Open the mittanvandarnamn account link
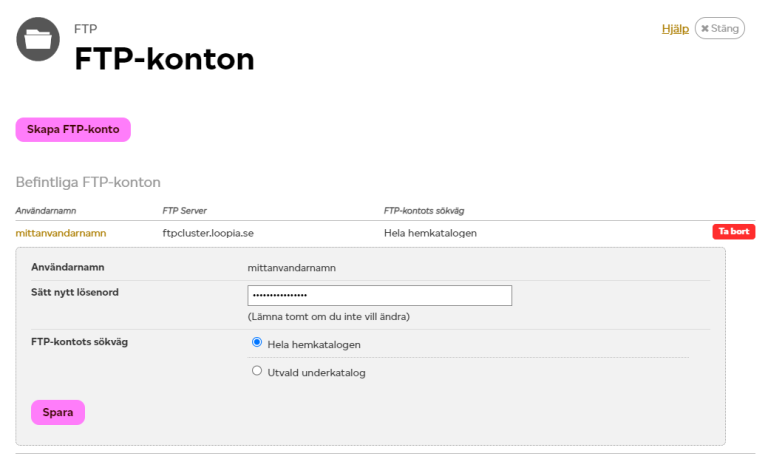Viewport: 768px width, 476px height. click(x=61, y=233)
